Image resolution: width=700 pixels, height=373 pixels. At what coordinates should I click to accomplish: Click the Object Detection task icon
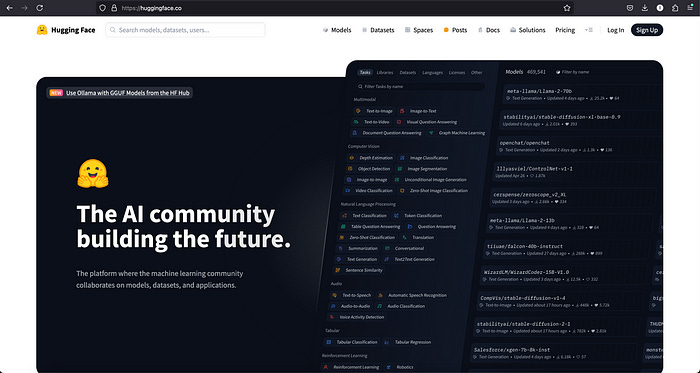click(x=350, y=169)
